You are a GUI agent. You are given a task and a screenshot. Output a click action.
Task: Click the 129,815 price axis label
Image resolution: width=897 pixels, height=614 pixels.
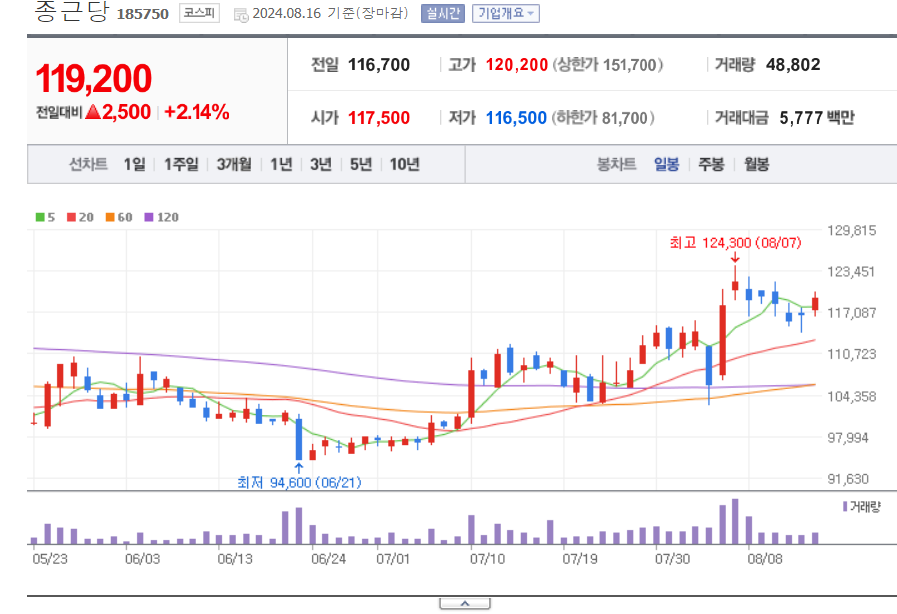852,231
